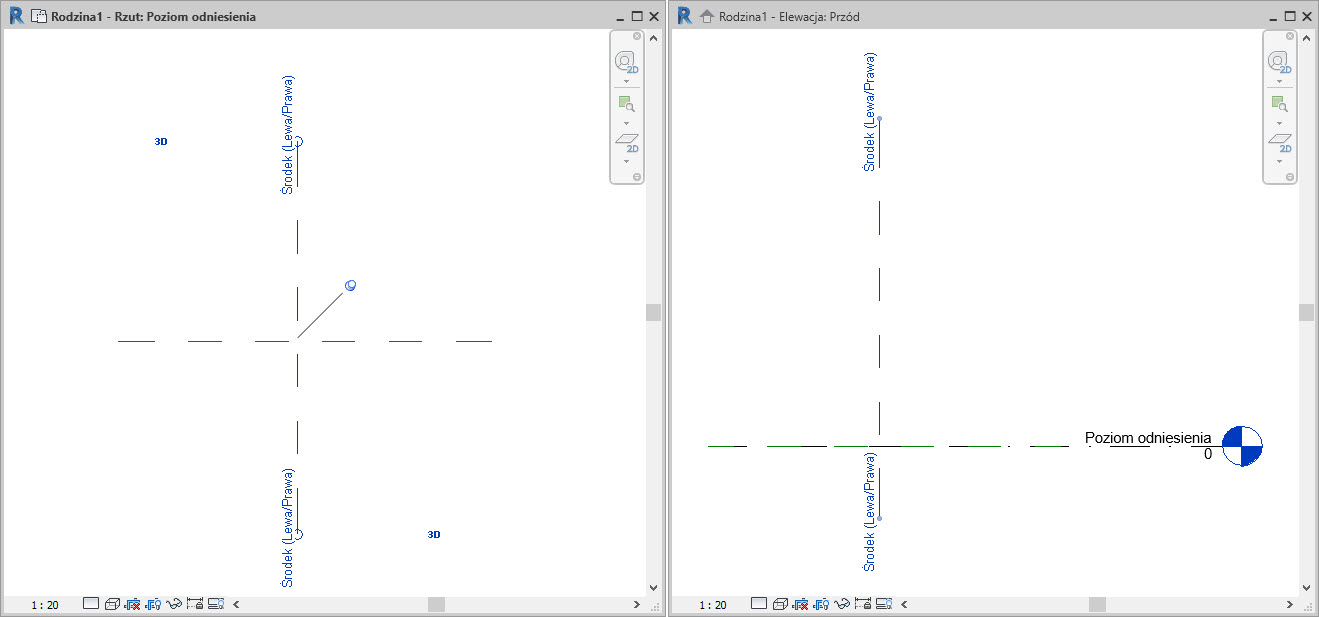Close the navigation bar in floor plan view
Screen dimensions: 1319x617
click(637, 36)
